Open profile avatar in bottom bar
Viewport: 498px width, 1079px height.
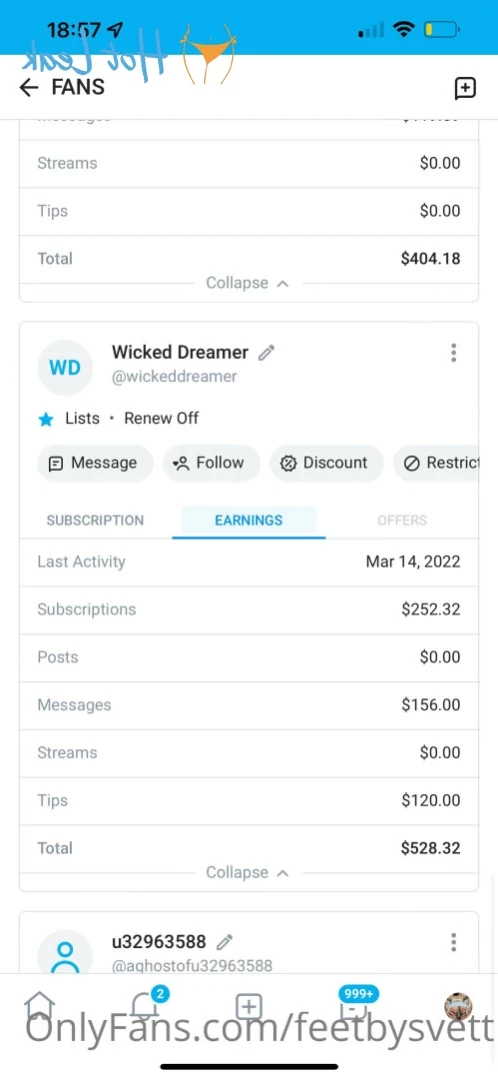pos(458,1007)
